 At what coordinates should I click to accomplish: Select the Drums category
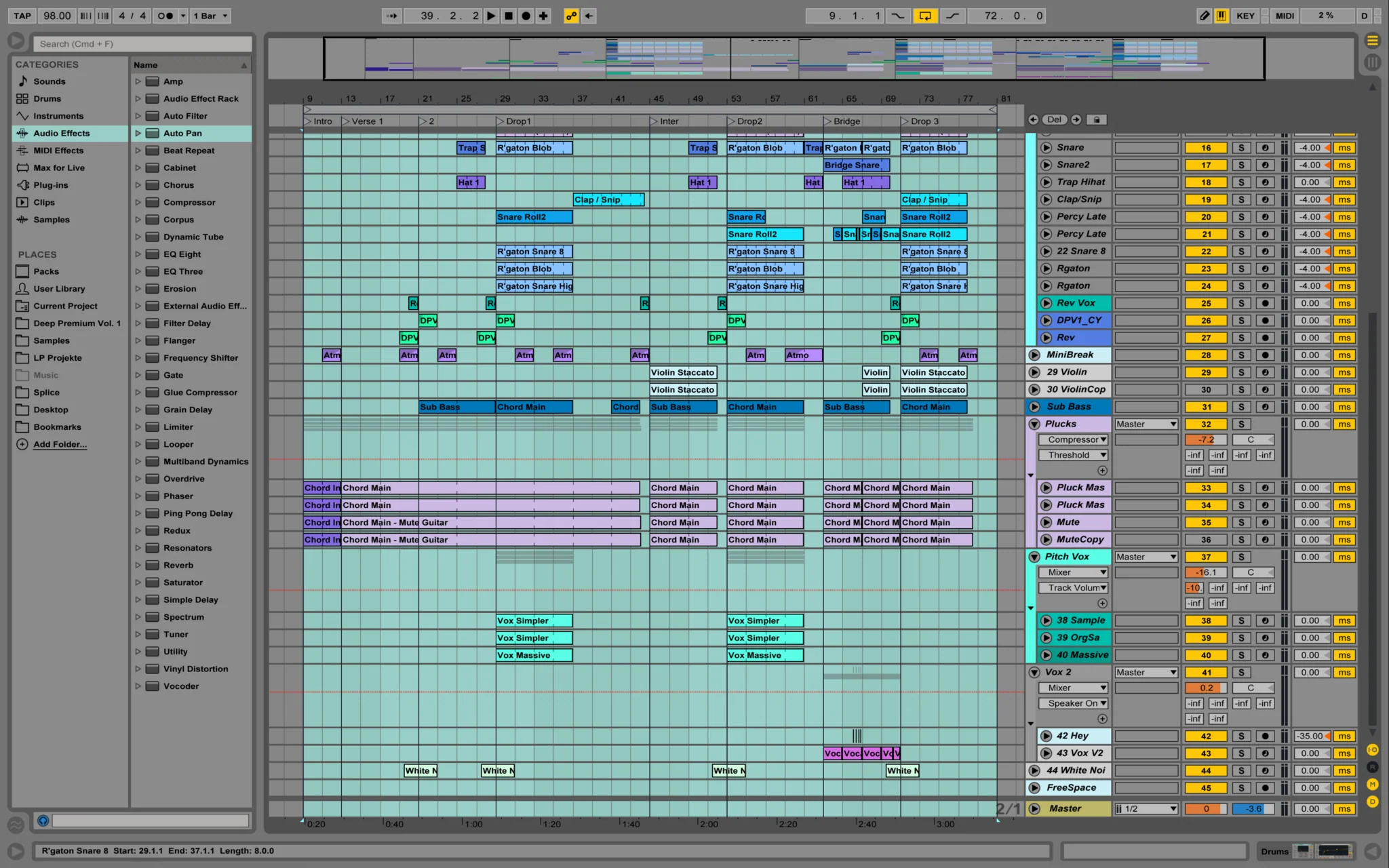[x=47, y=98]
